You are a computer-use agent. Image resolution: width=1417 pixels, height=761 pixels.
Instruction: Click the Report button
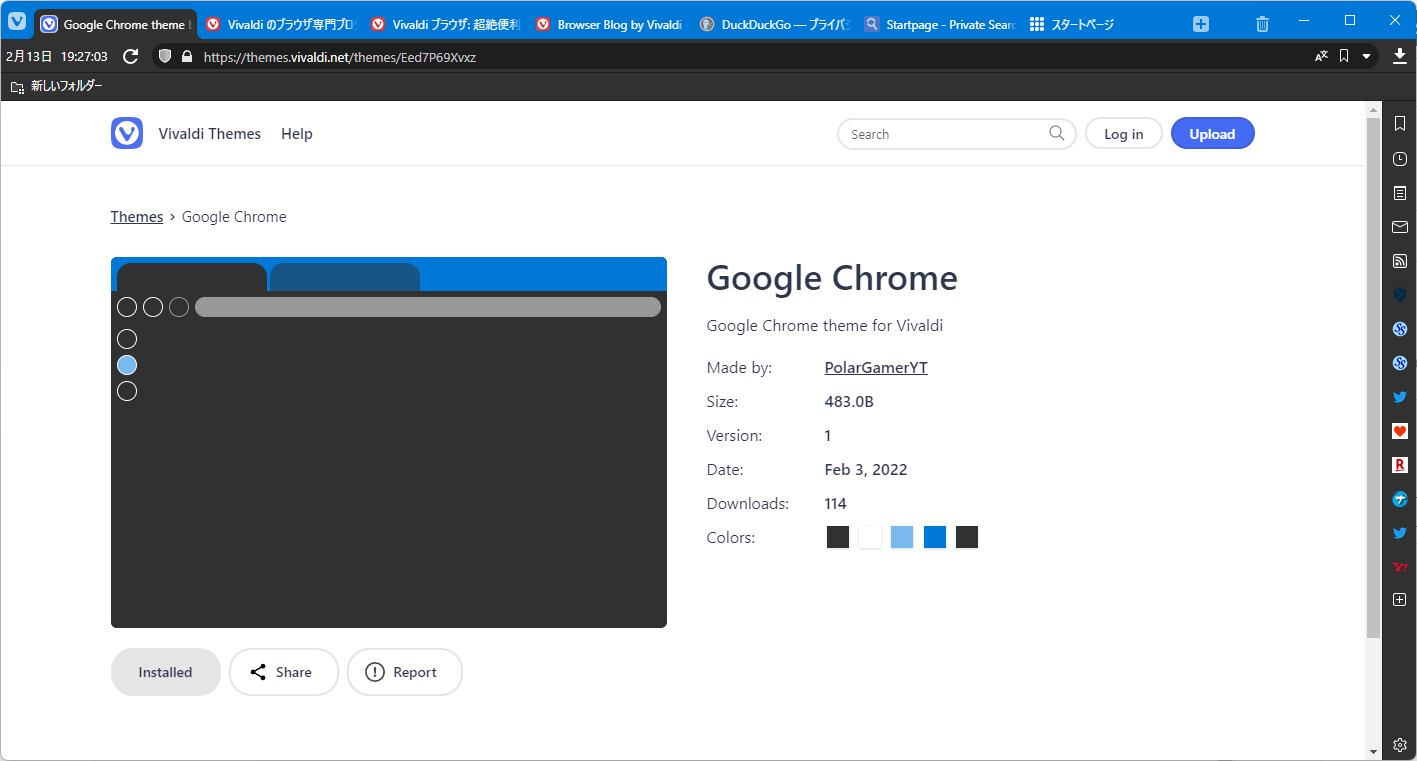tap(404, 672)
